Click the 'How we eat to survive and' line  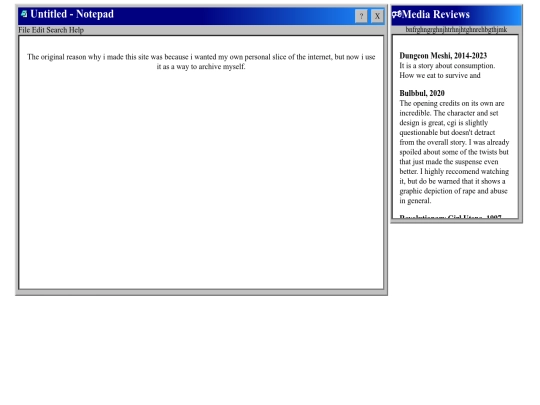[440, 75]
